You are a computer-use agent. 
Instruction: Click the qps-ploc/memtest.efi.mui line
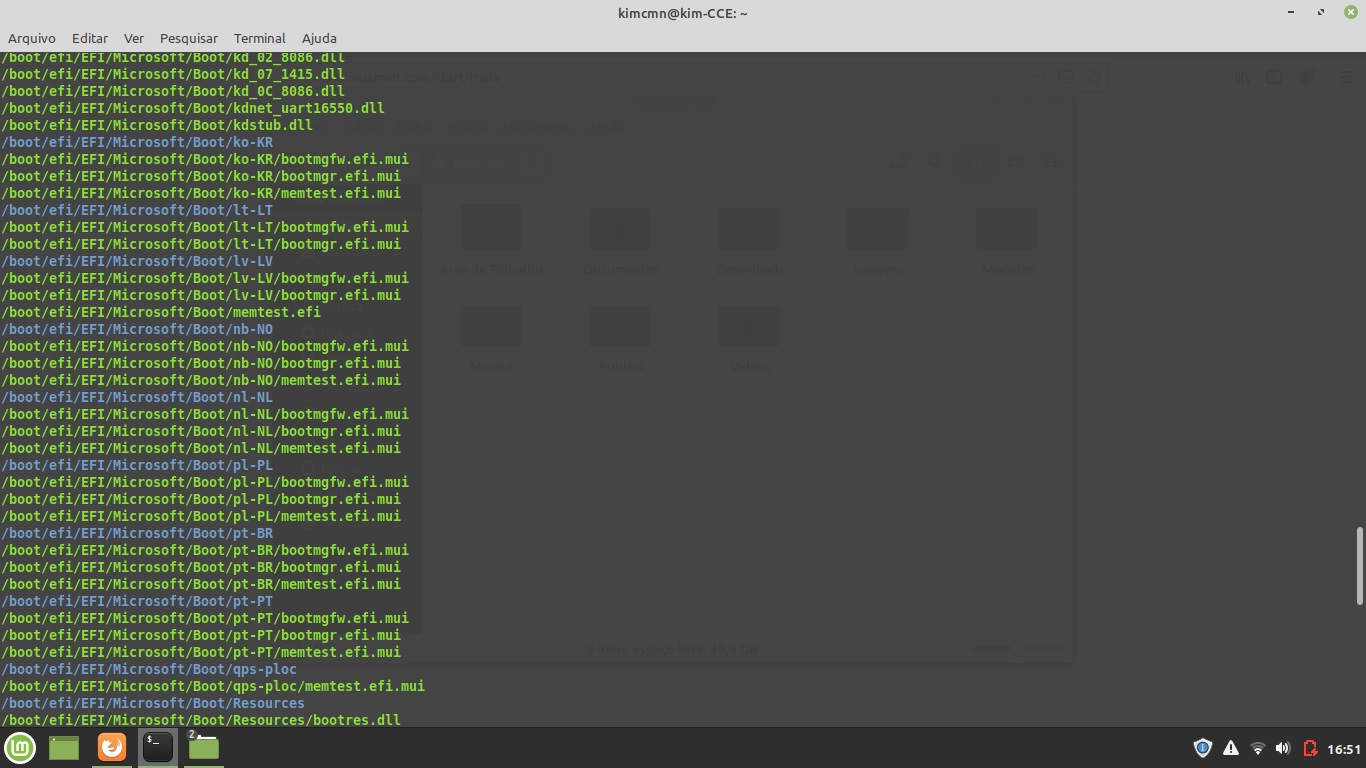[213, 686]
